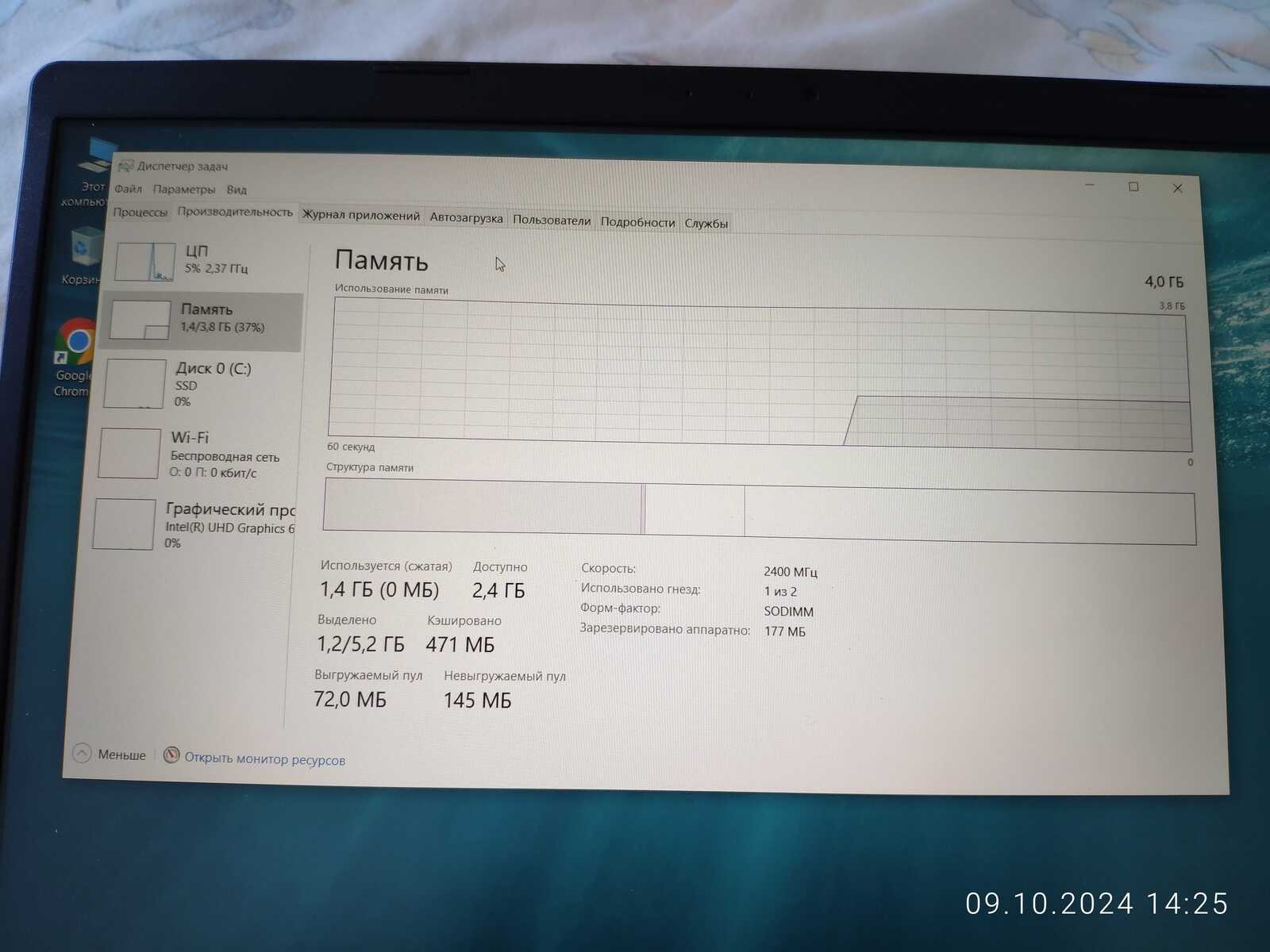1270x952 pixels.
Task: Click the '4,0 ГБ' total memory value
Action: (x=1164, y=282)
